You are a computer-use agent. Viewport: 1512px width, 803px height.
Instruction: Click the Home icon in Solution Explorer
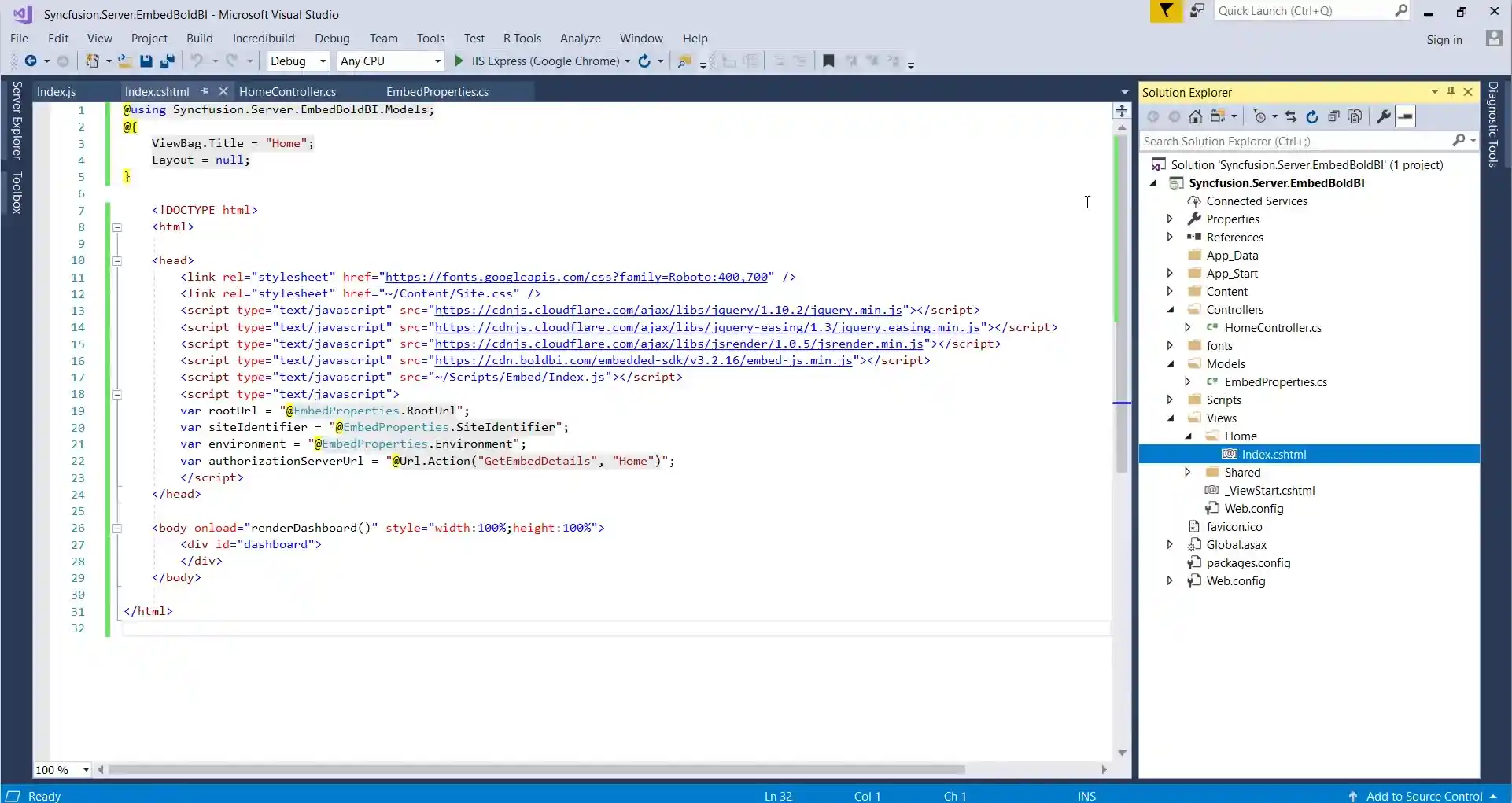click(1195, 117)
